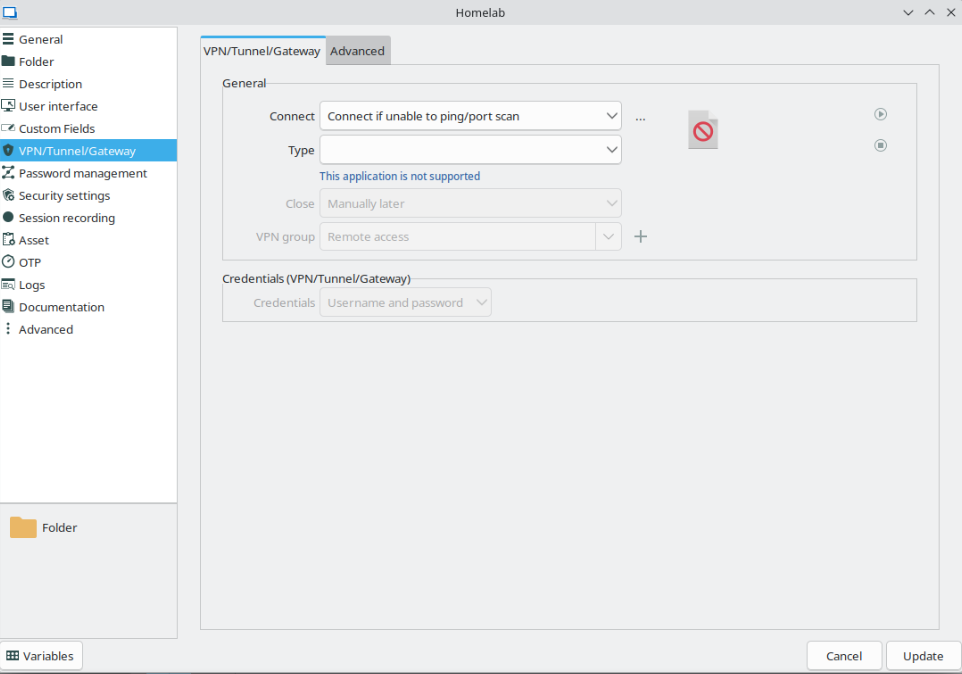Click the User interface monitor icon
This screenshot has height=674, width=962.
click(8, 106)
